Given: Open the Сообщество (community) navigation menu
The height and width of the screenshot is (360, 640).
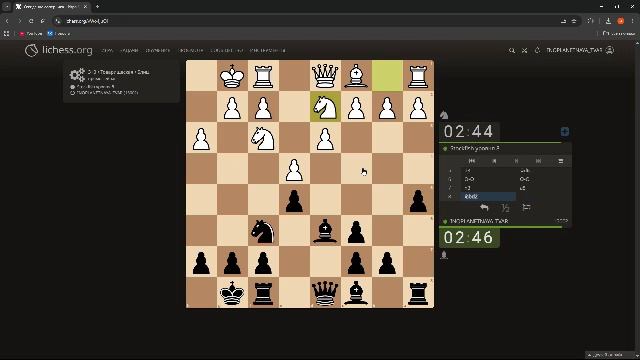Looking at the screenshot, I should click(227, 50).
